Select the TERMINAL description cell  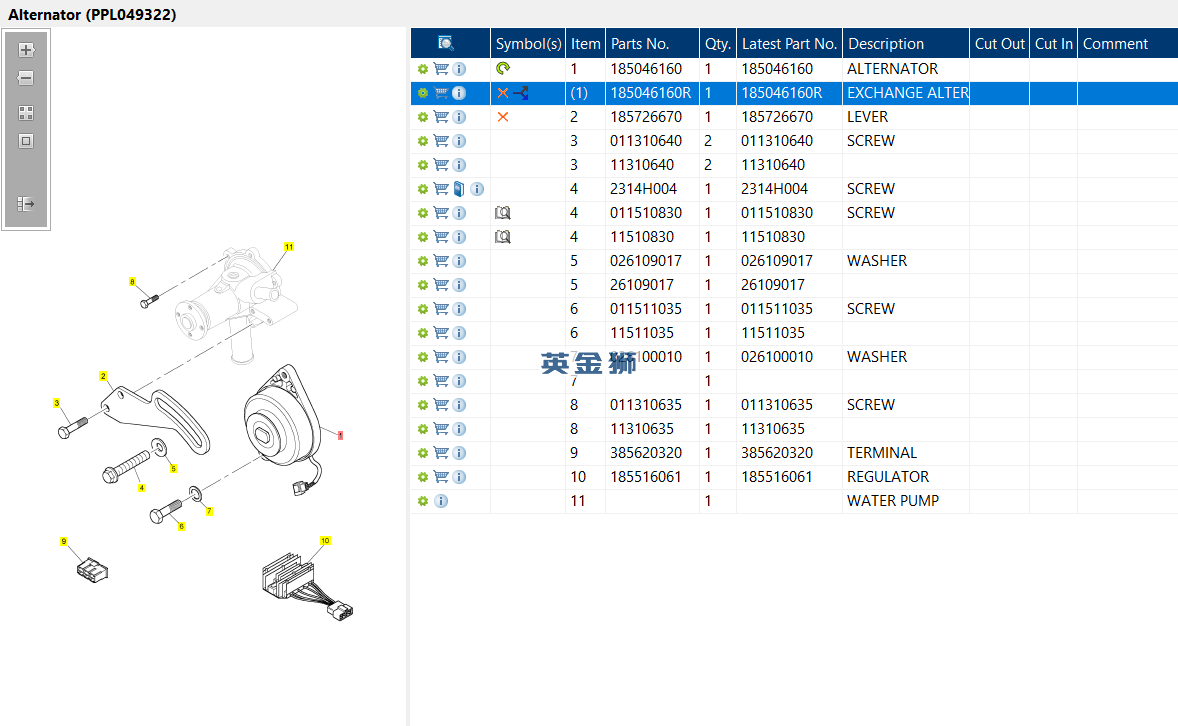pos(906,452)
